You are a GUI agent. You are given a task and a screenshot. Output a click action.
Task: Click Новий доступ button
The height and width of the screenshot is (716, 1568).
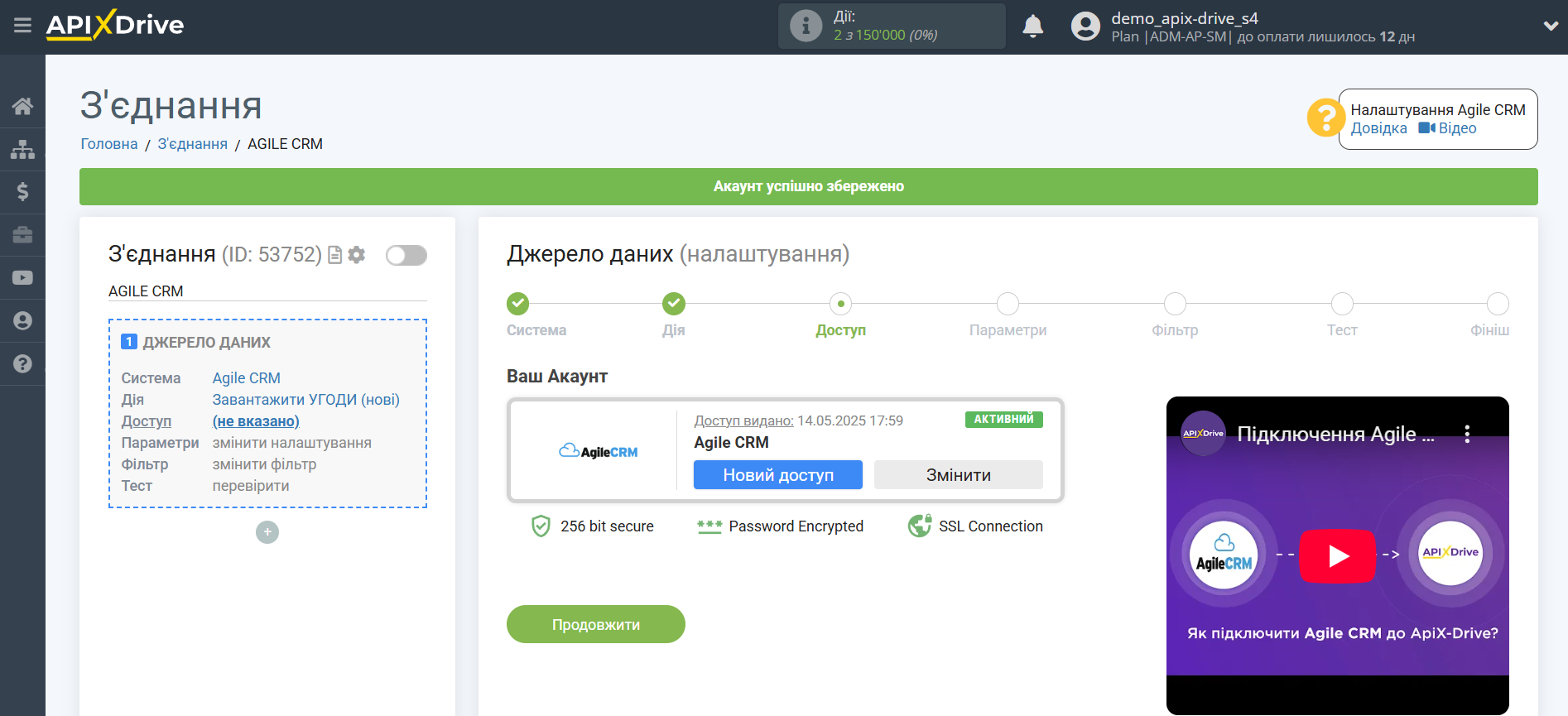tap(778, 475)
